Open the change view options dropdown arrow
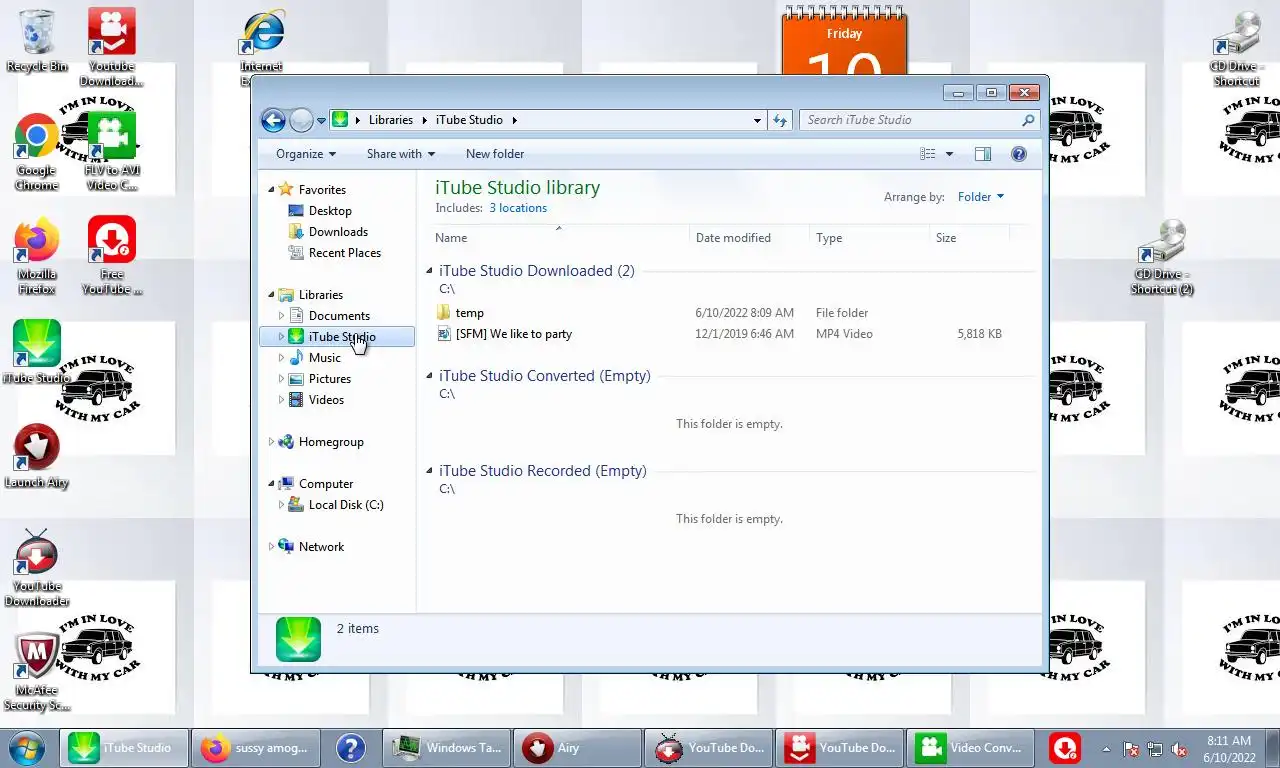 pos(949,154)
